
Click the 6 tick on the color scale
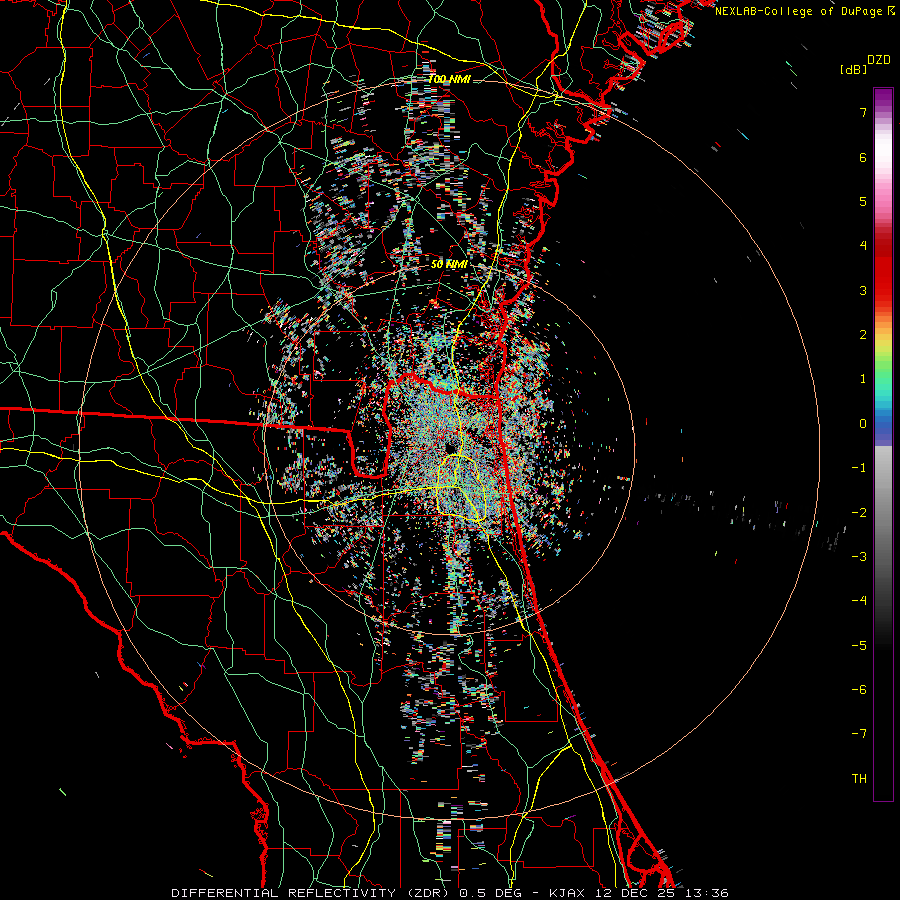(x=863, y=157)
